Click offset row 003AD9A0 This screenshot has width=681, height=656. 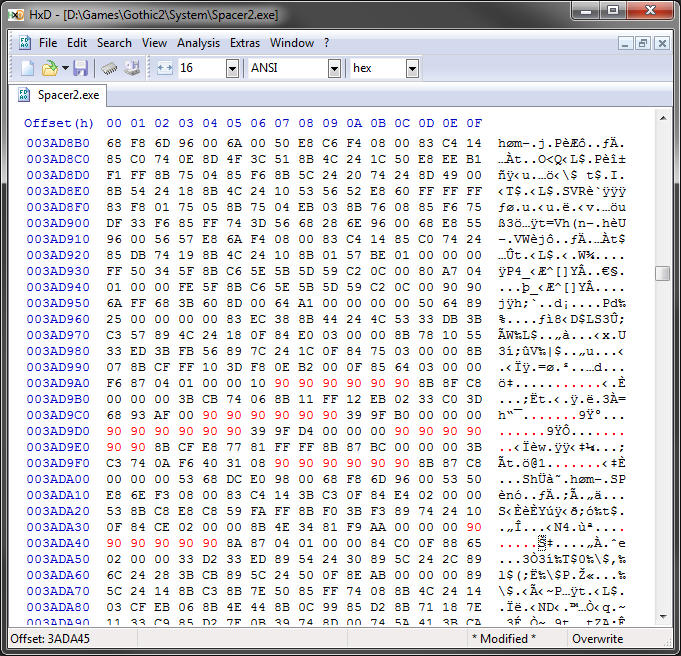[58, 383]
